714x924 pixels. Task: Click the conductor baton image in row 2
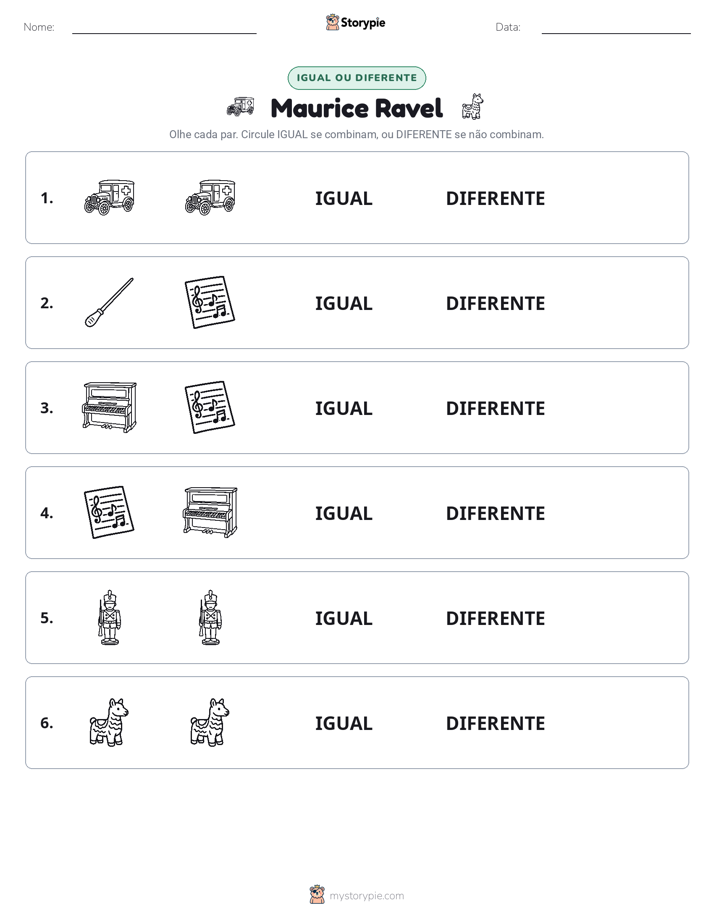(109, 302)
